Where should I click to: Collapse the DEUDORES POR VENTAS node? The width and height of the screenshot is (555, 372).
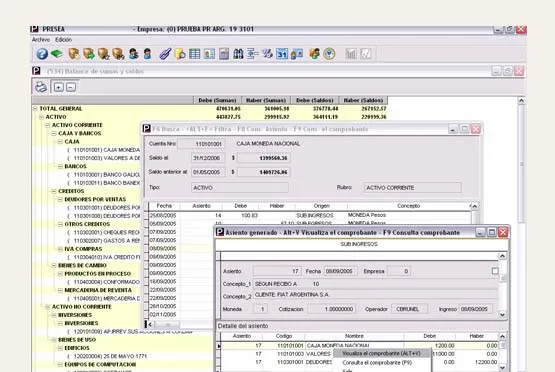(60, 199)
